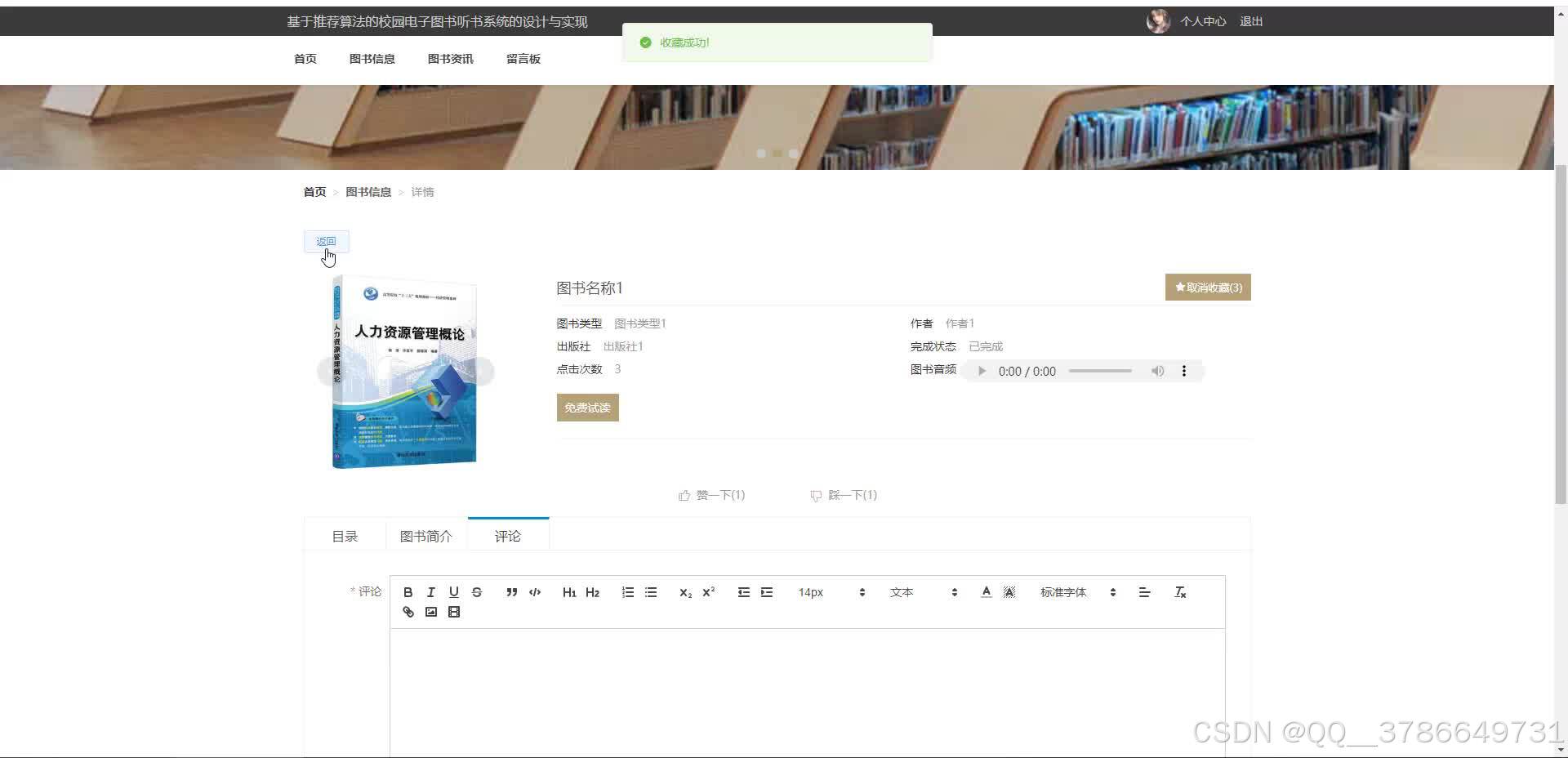Clear text formatting in comment editor
The width and height of the screenshot is (1568, 758).
[1179, 592]
